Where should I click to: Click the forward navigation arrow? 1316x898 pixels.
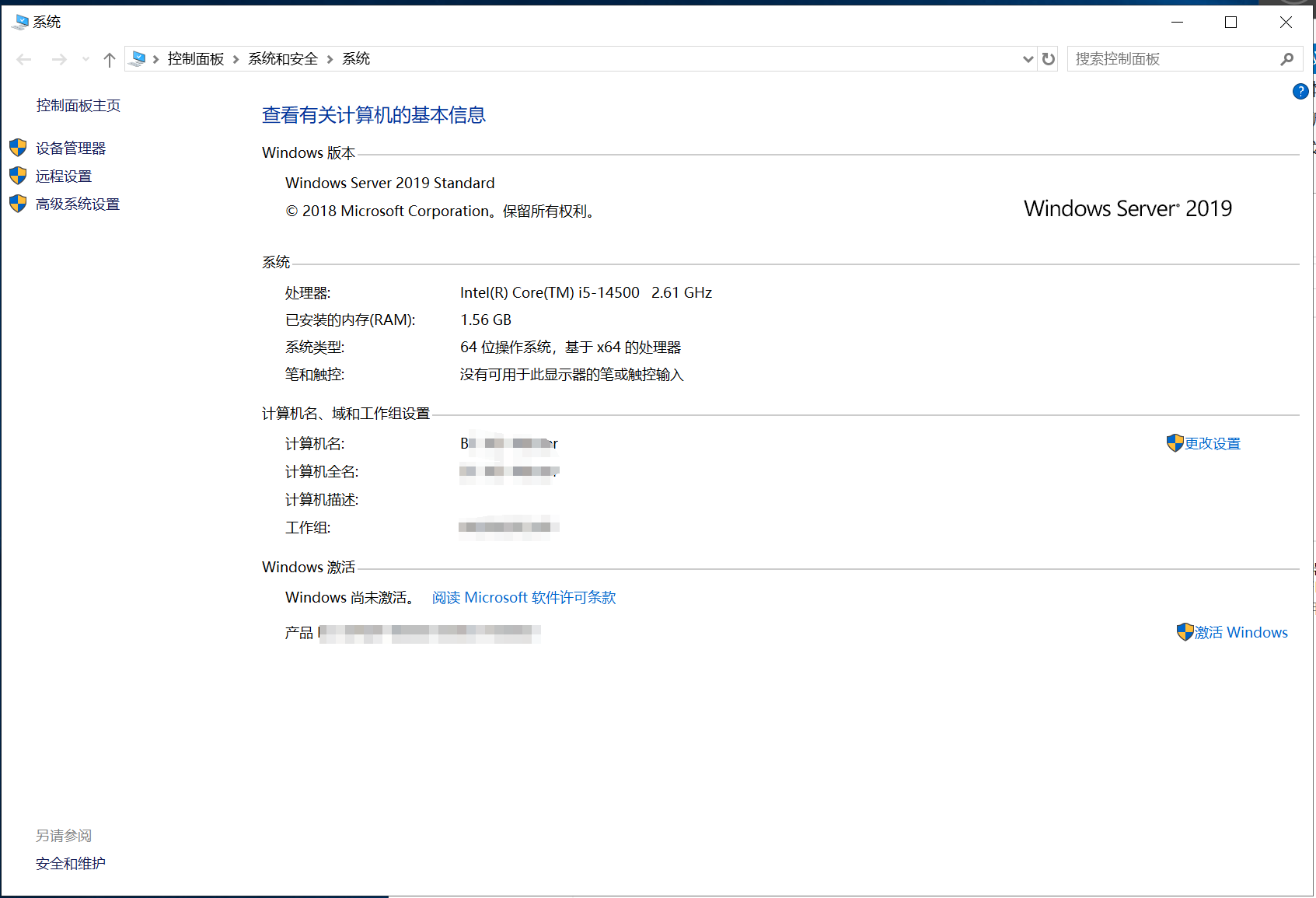click(x=59, y=59)
